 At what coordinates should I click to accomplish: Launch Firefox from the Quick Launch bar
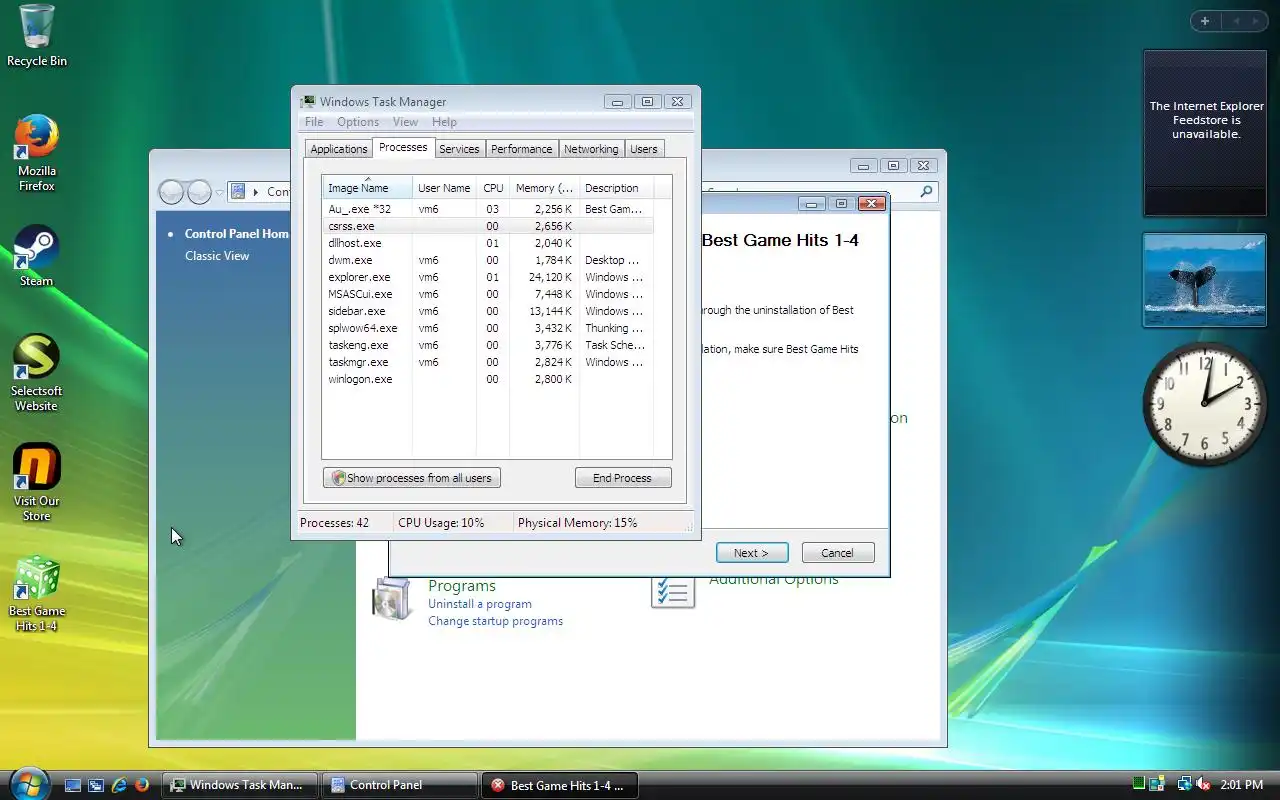tap(142, 785)
